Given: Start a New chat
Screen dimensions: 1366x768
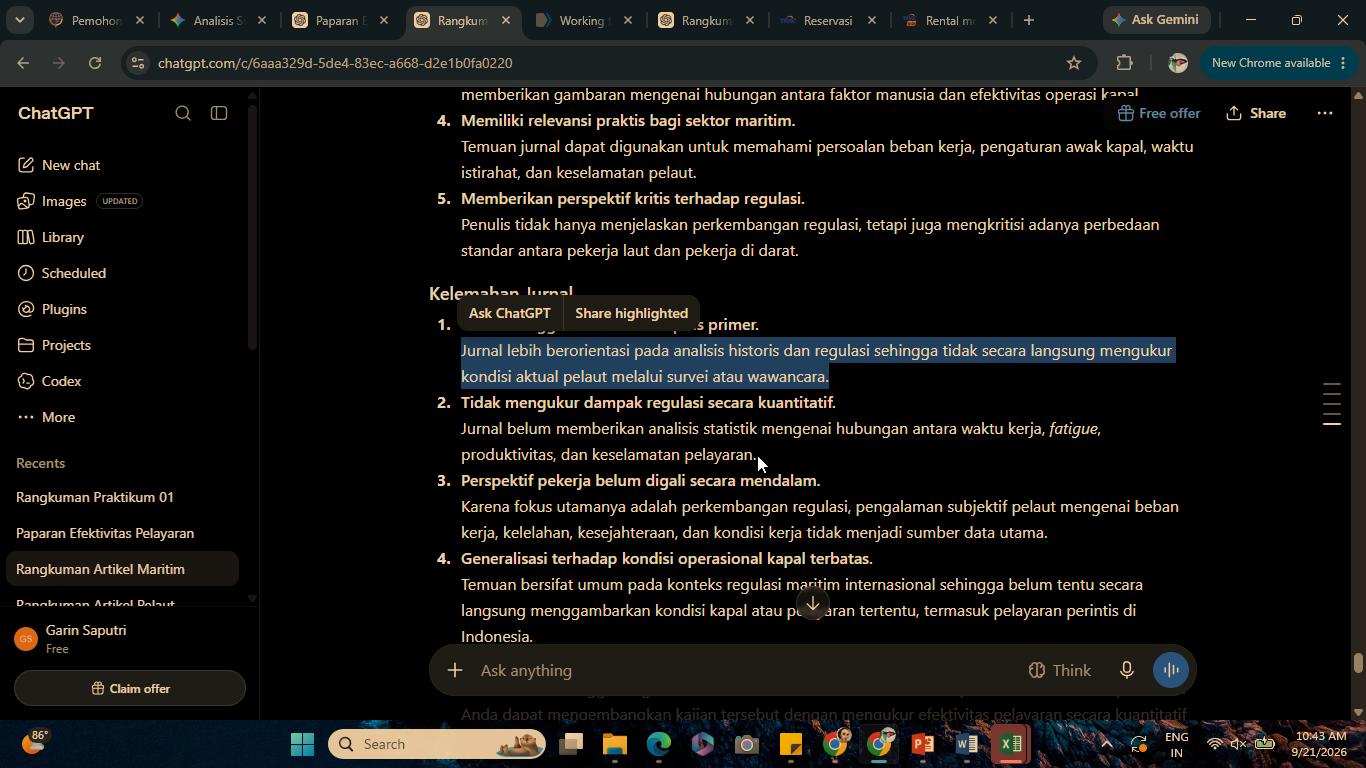Looking at the screenshot, I should click(70, 165).
